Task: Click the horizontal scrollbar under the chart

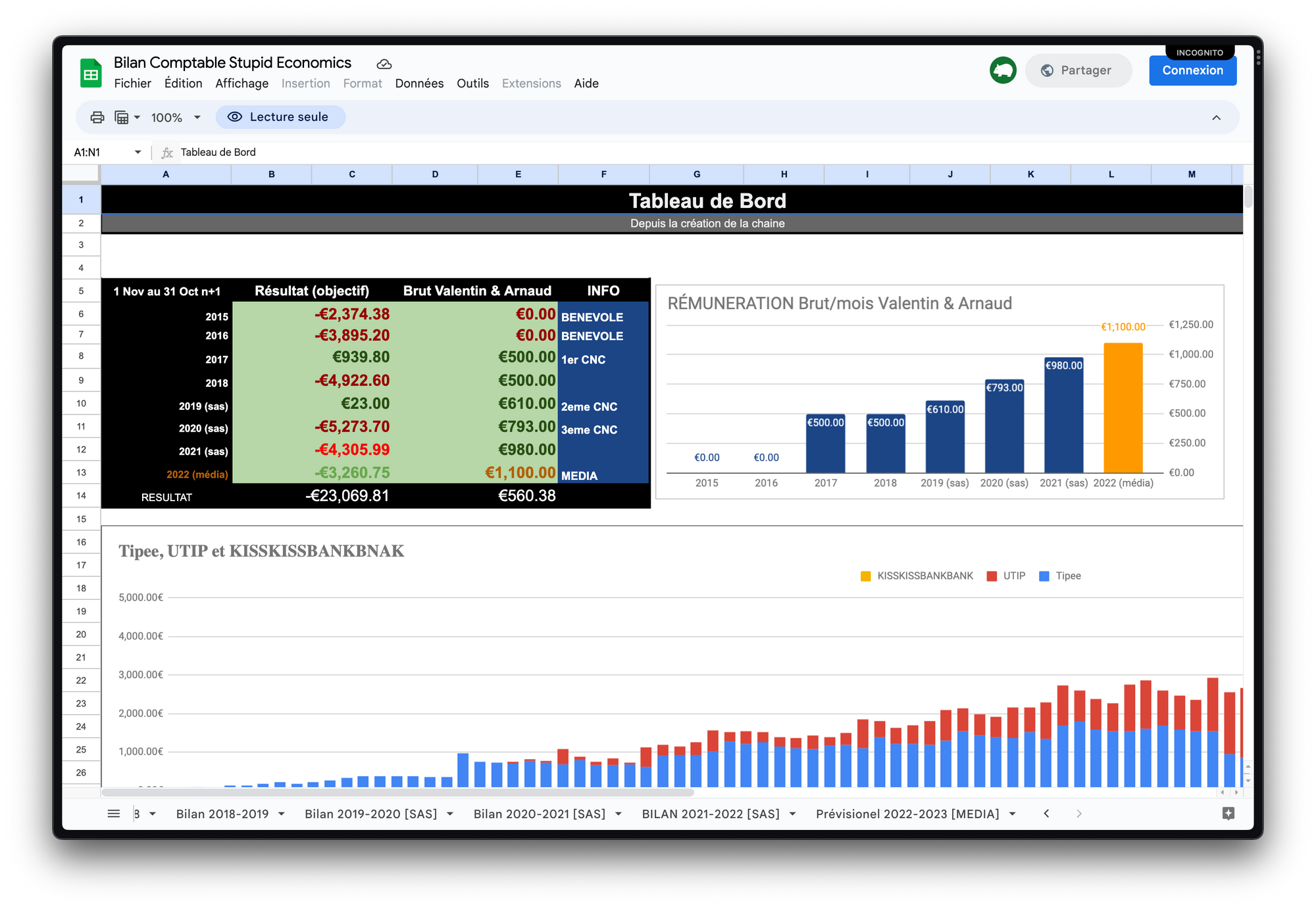Action: (398, 793)
